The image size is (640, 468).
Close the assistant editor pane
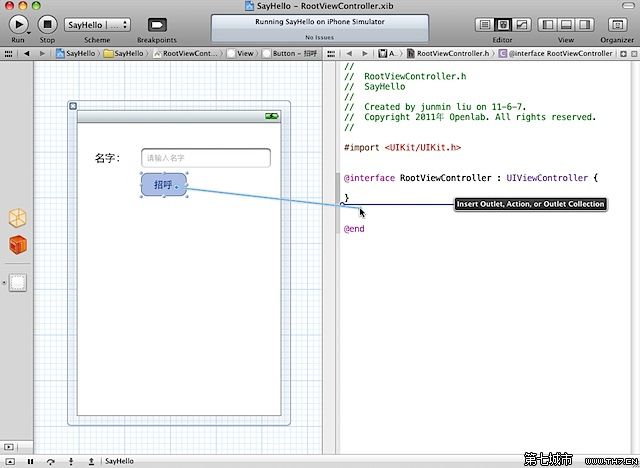click(x=634, y=54)
